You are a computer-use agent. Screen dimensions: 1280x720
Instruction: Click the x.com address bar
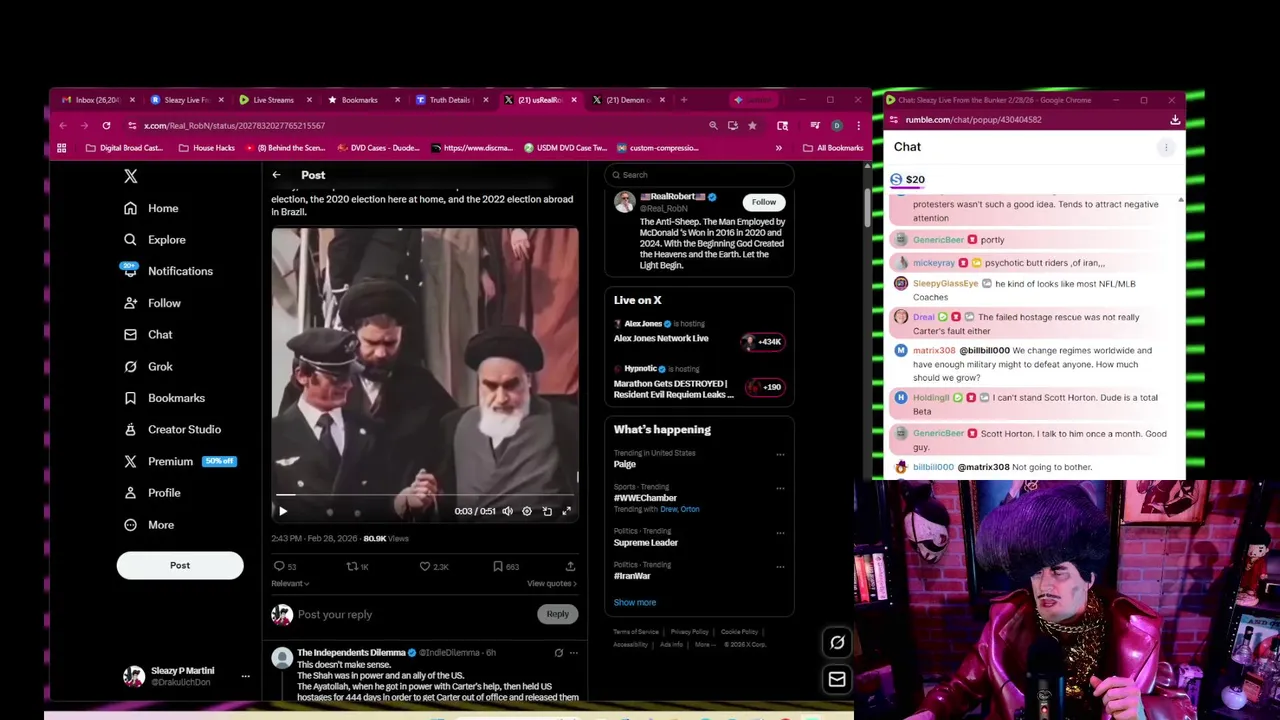(415, 126)
